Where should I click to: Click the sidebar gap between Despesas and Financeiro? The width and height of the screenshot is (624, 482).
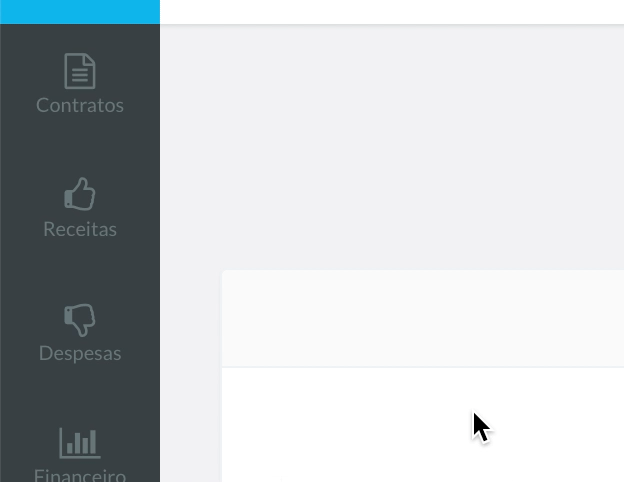coord(80,395)
